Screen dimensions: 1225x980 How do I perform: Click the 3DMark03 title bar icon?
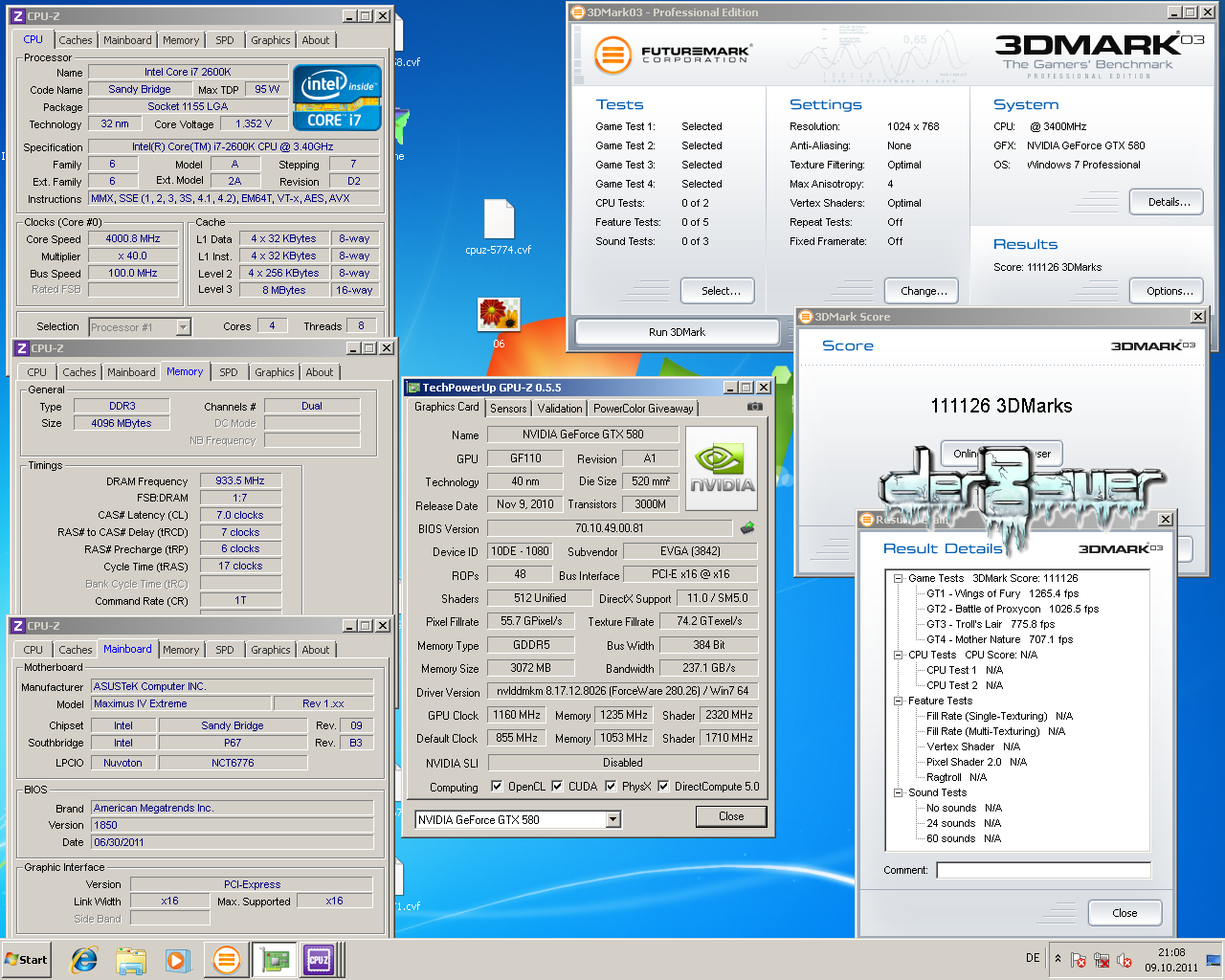tap(577, 12)
